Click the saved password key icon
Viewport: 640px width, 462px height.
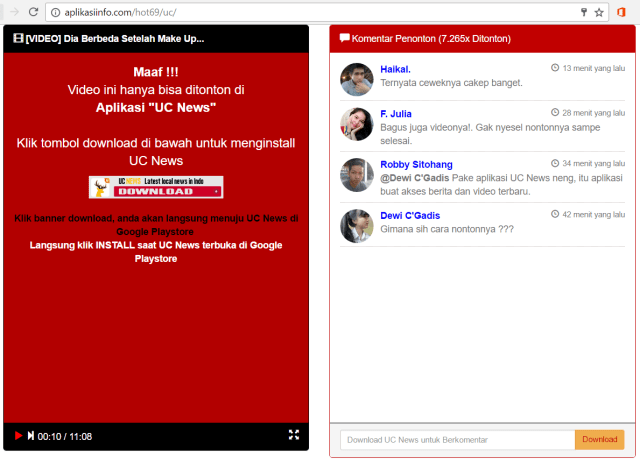tap(584, 12)
